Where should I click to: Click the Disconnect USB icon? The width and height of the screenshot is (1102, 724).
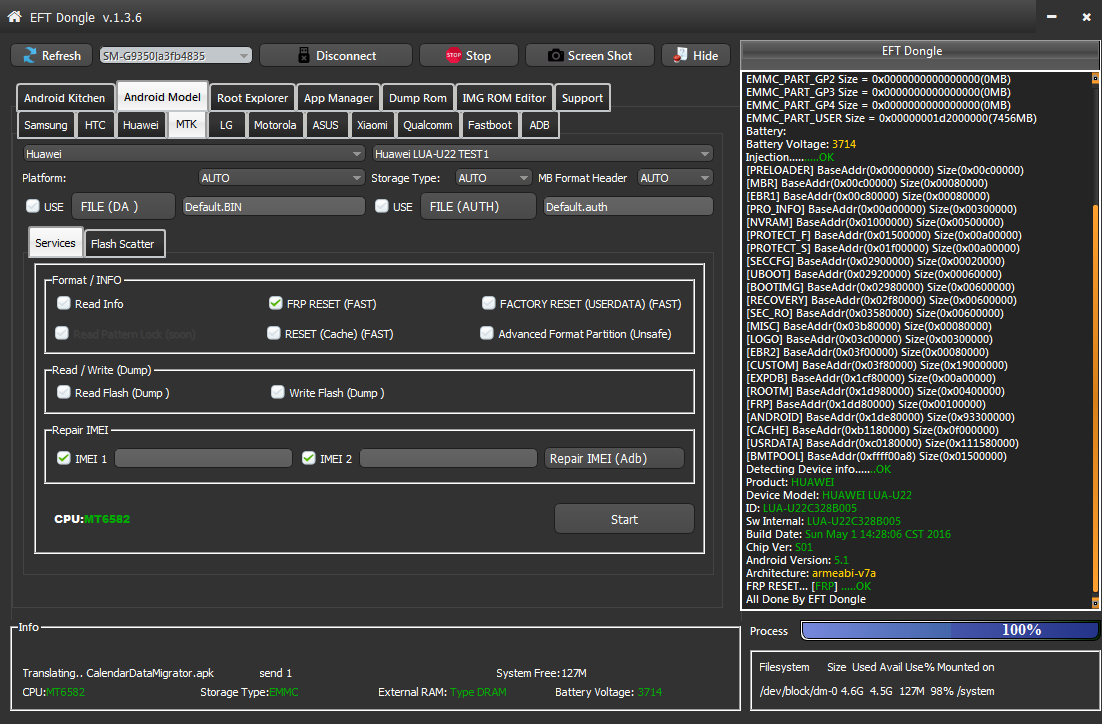click(304, 56)
